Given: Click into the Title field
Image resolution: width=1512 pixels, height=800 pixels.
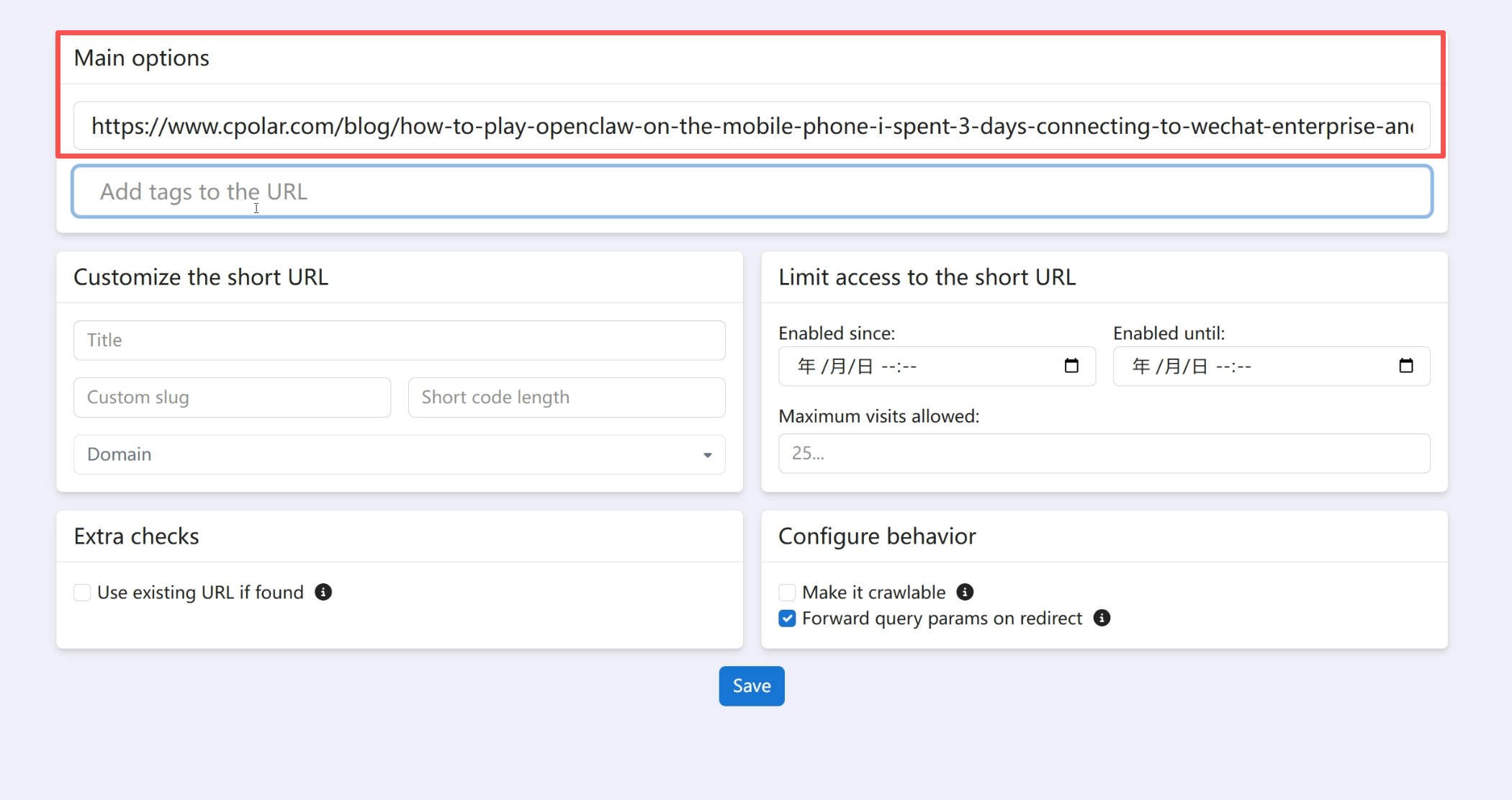Looking at the screenshot, I should pyautogui.click(x=399, y=341).
